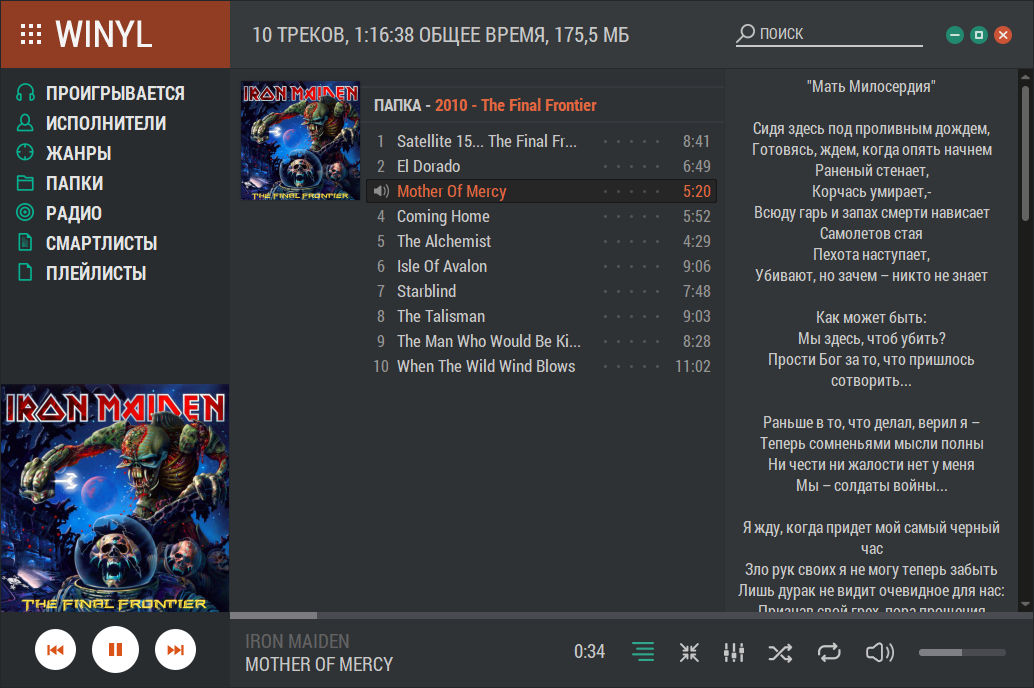Select track The Alchemist
Viewport: 1034px width, 688px height.
pyautogui.click(x=541, y=241)
